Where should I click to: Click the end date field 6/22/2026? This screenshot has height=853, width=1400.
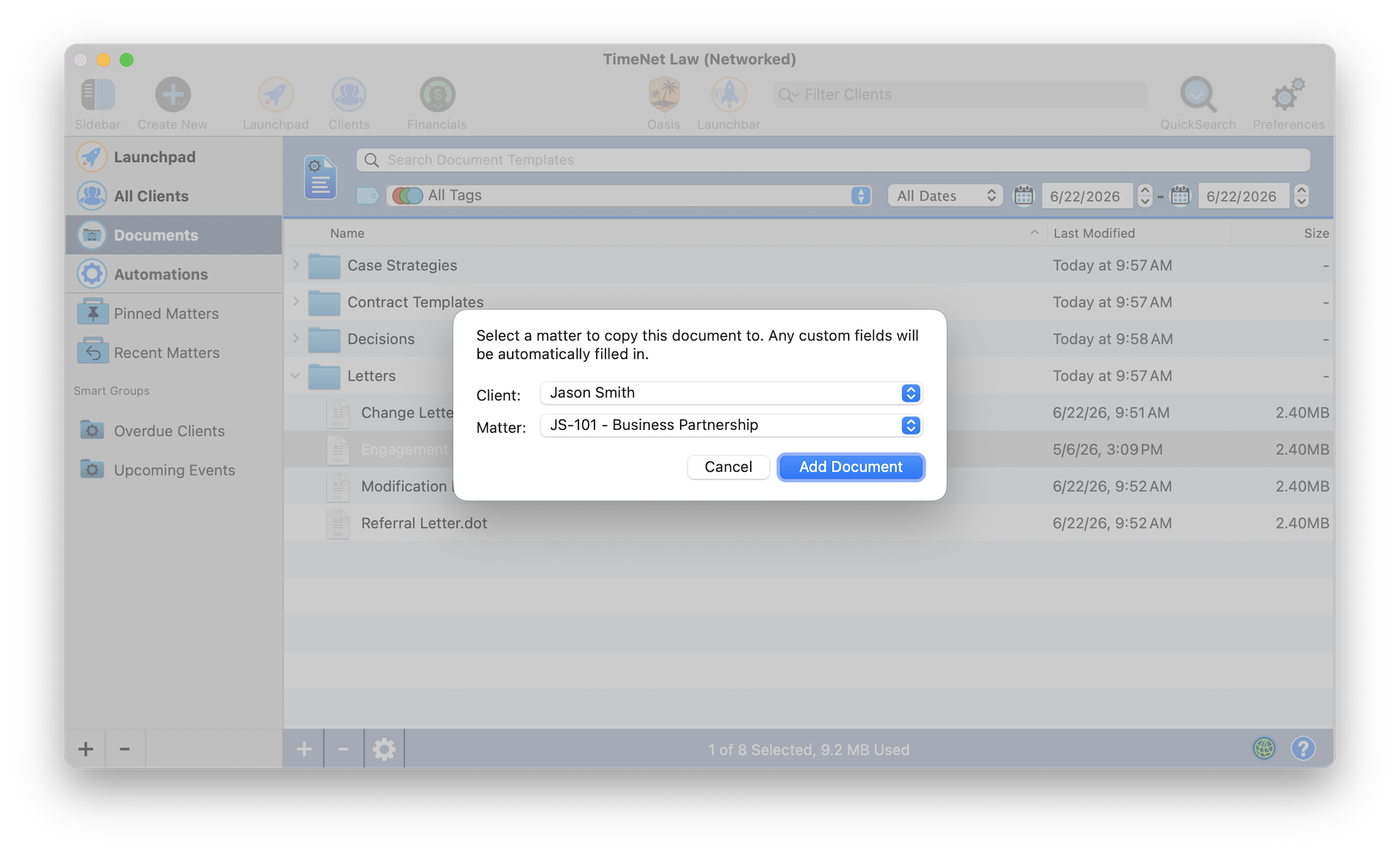tap(1243, 196)
